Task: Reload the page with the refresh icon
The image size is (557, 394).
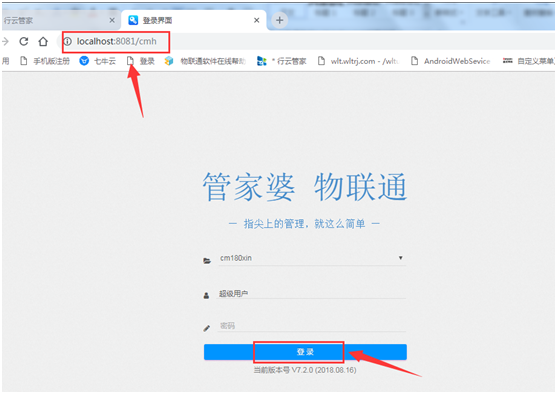Action: (x=24, y=42)
